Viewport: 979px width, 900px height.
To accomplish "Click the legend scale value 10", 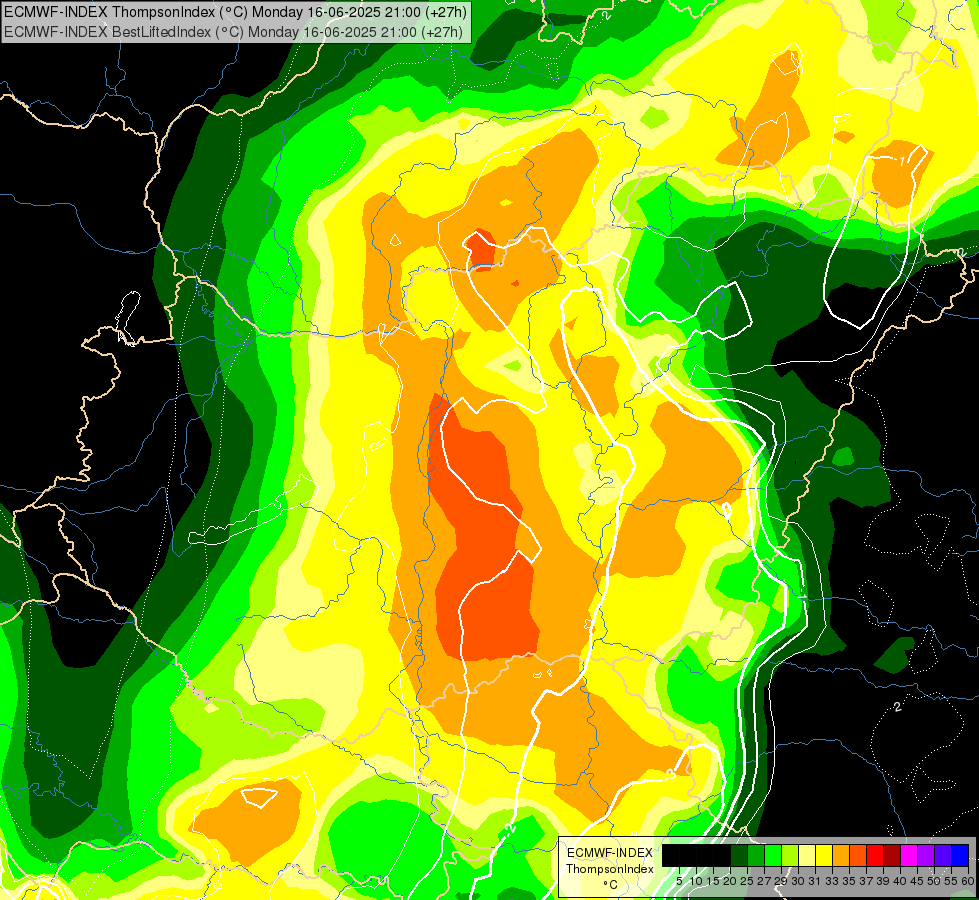I will (x=696, y=881).
